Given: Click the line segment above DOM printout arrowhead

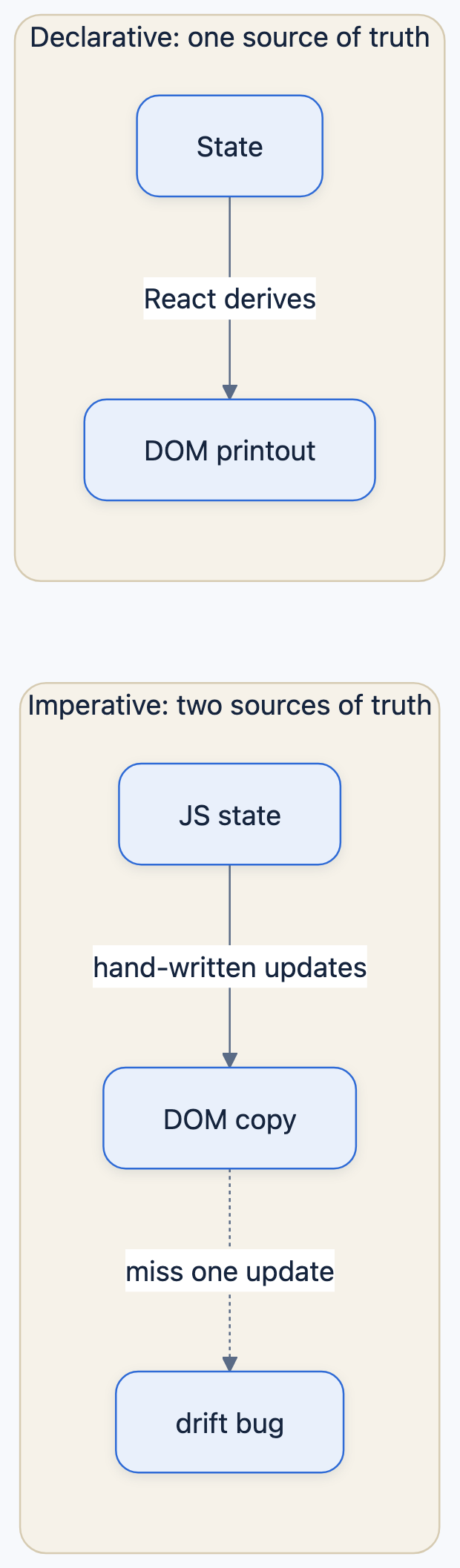Looking at the screenshot, I should click(230, 352).
